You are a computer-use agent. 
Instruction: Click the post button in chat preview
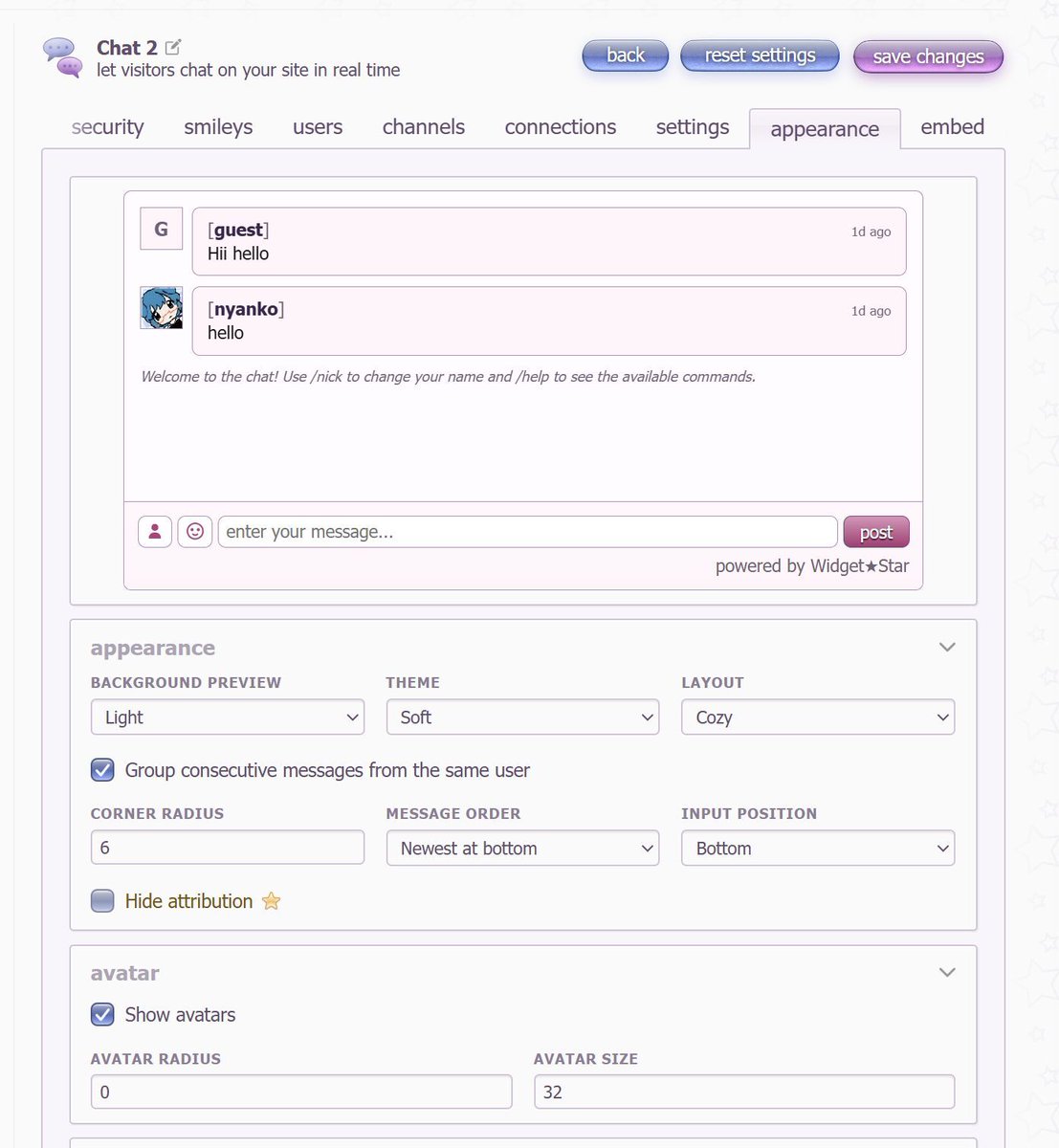point(876,532)
